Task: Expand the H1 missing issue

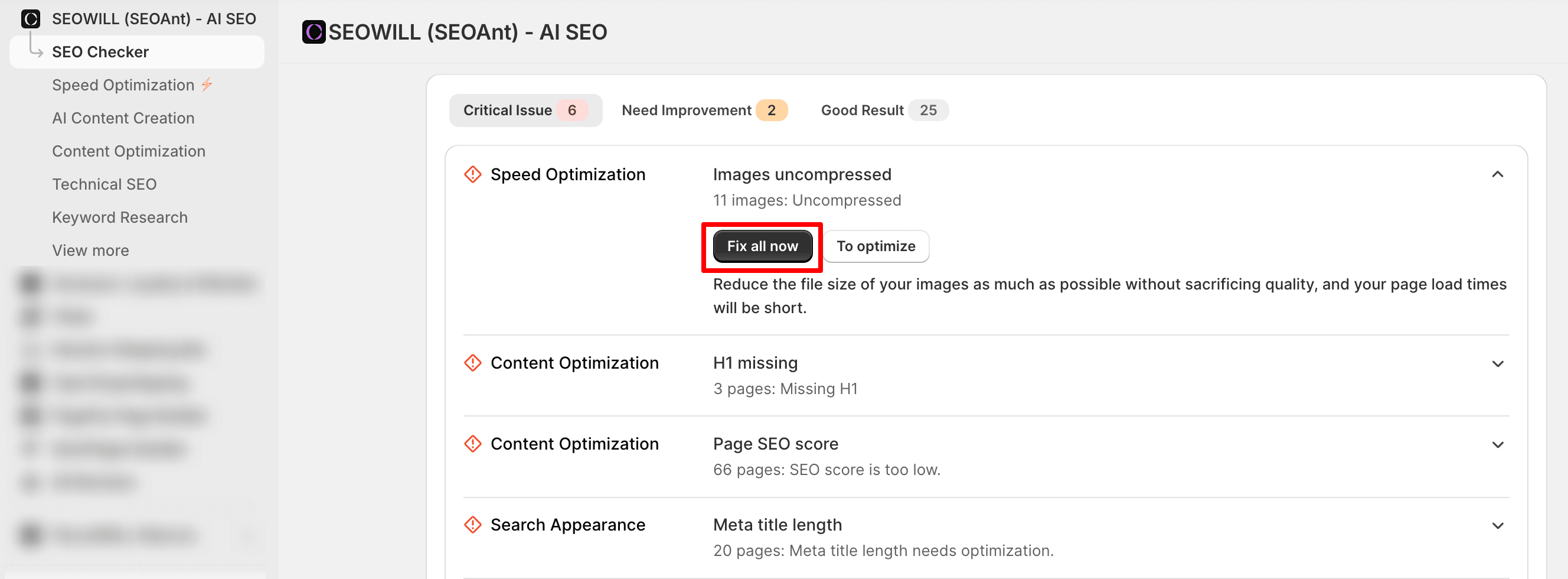Action: click(x=1497, y=365)
